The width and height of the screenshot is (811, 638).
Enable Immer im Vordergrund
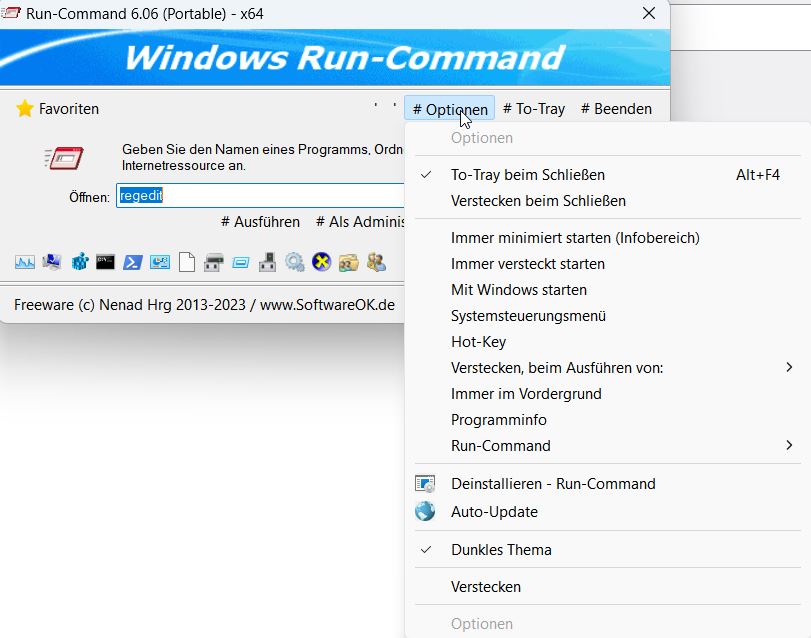coord(607,394)
